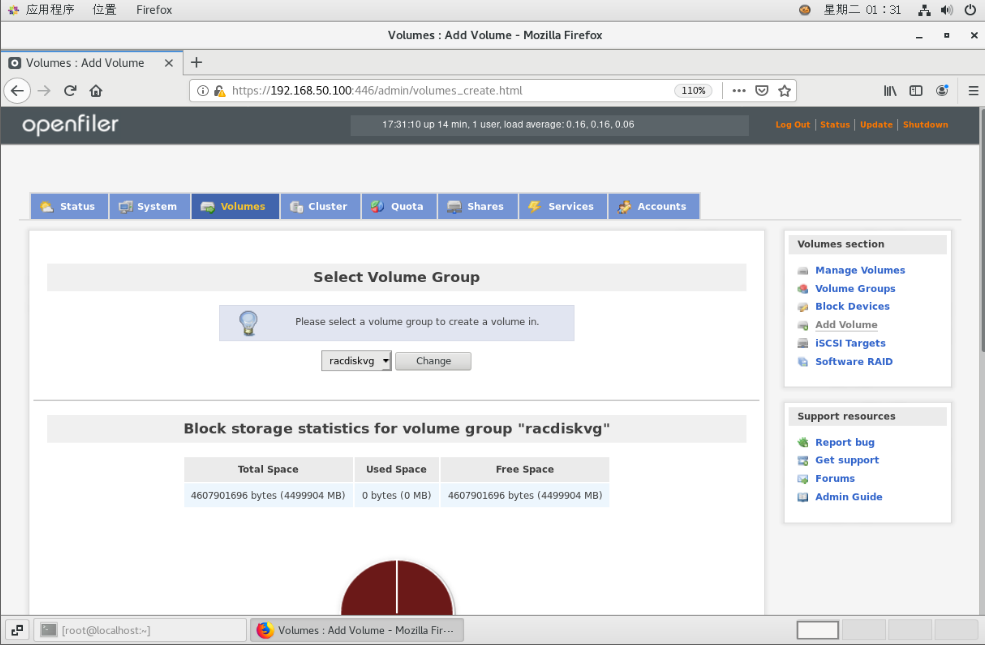The width and height of the screenshot is (985, 645).
Task: Open Firefox hamburger menu
Action: (x=973, y=90)
